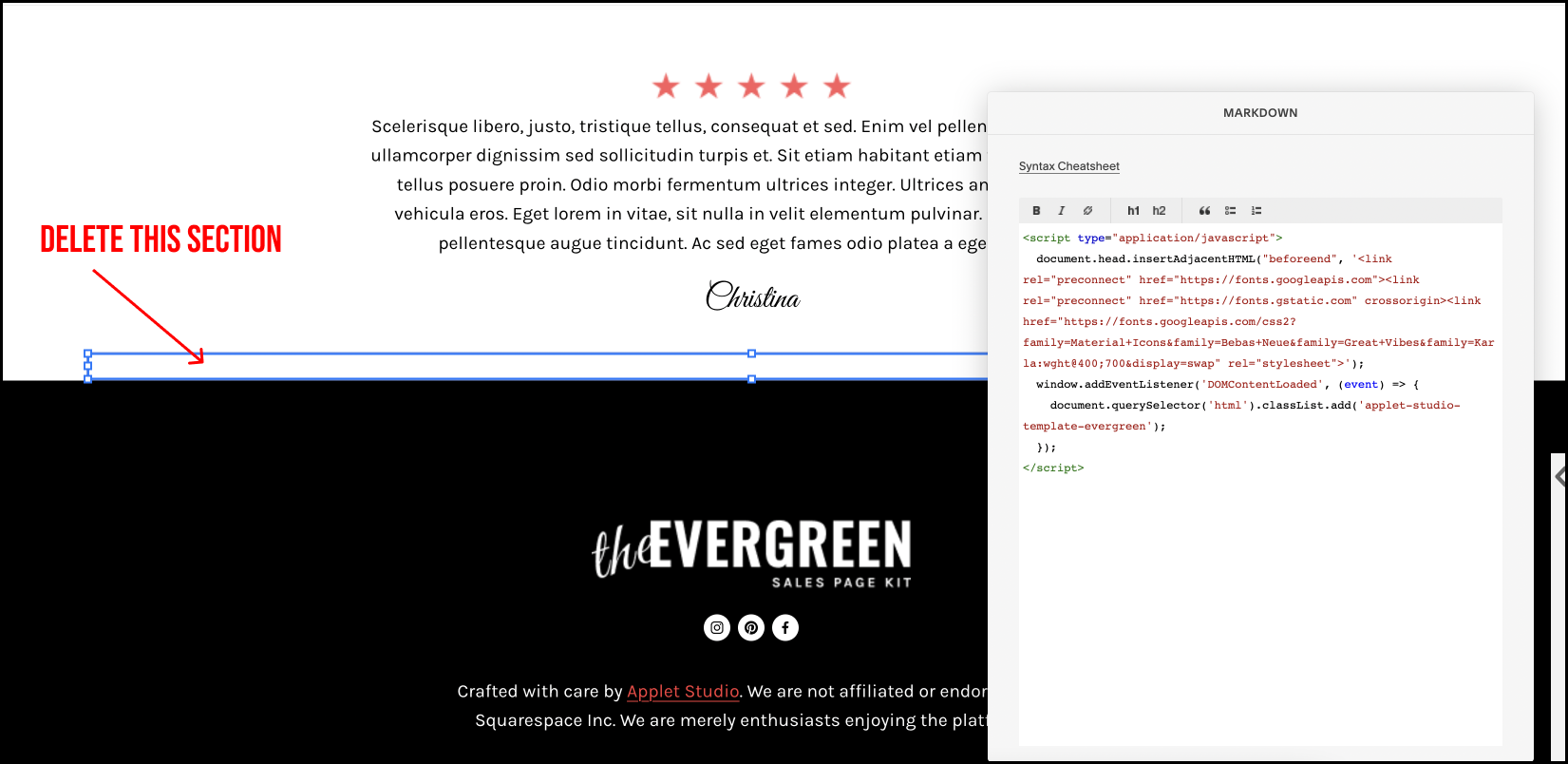Click the testimonial line starting 'Scelerisque libero'
This screenshot has width=1568, height=764.
pyautogui.click(x=679, y=126)
